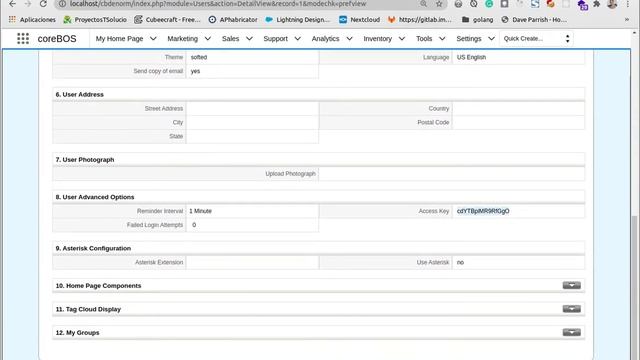
Task: Expand the Tag Cloud Display section
Action: (x=571, y=309)
